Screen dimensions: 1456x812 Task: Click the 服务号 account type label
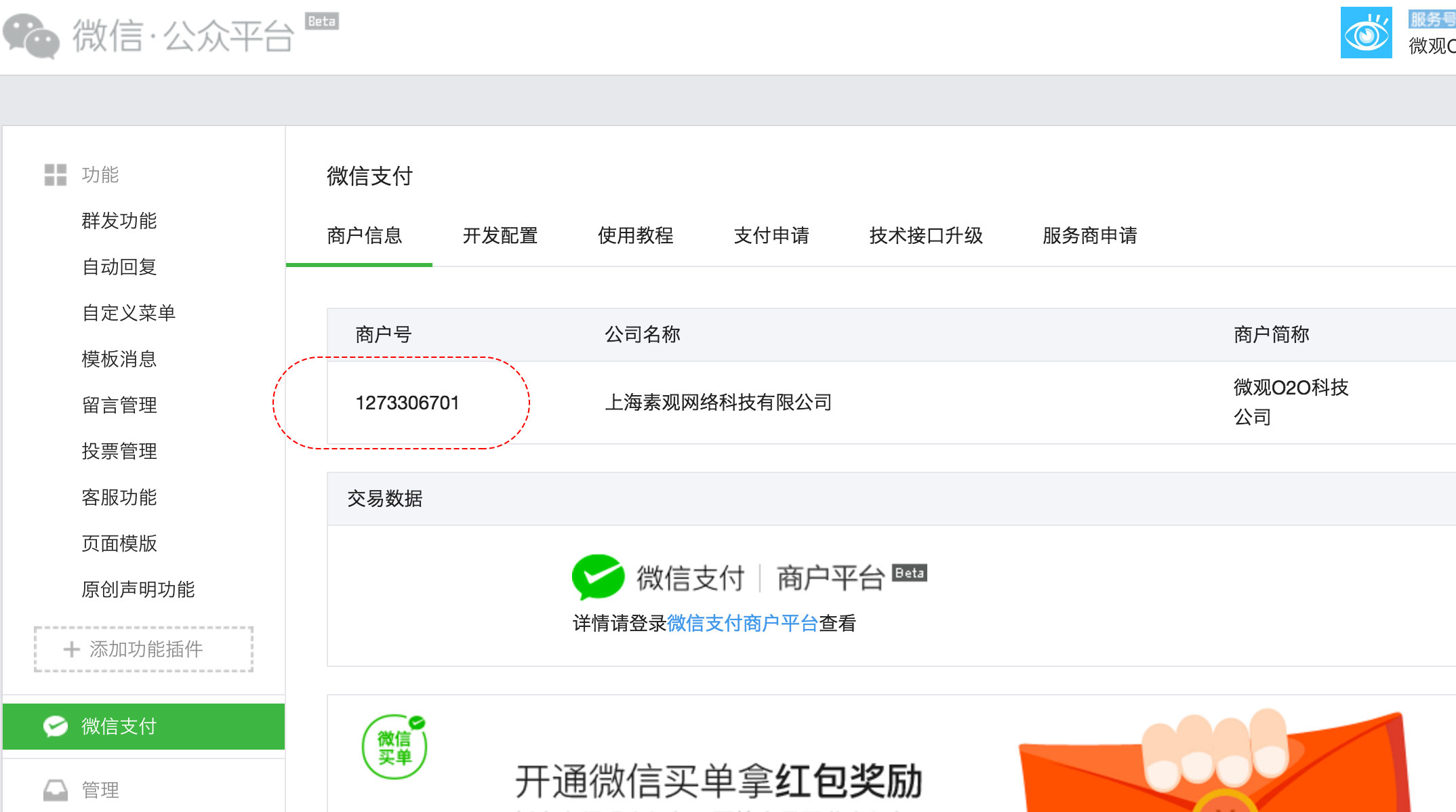click(x=1432, y=19)
